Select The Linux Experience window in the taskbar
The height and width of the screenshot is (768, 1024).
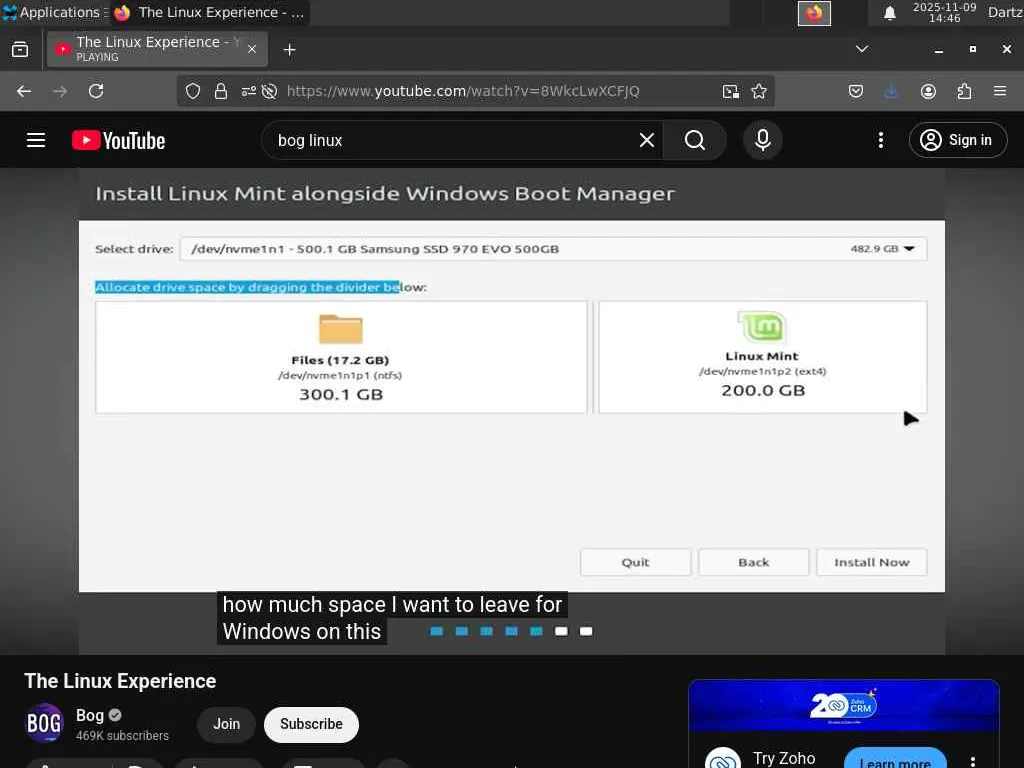(209, 12)
